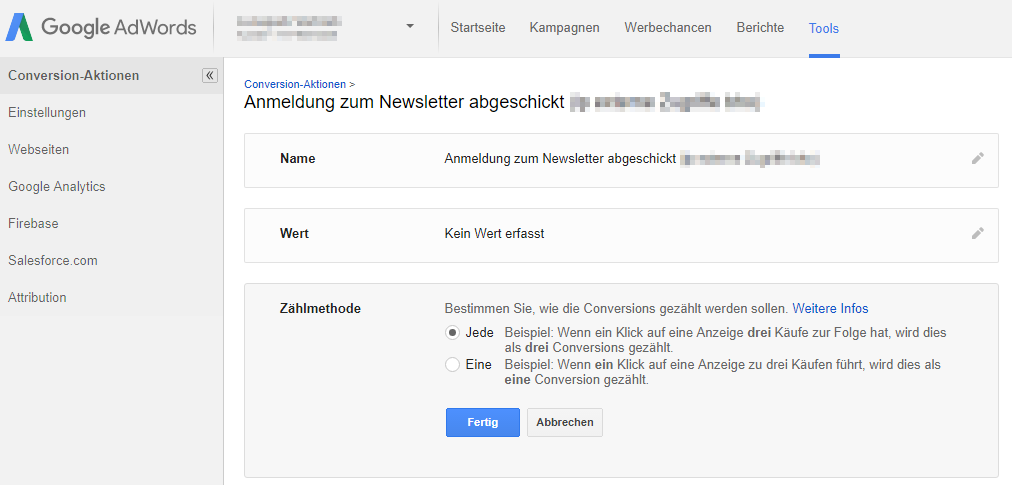
Task: Collapse the sidebar with the double-chevron icon
Action: [210, 76]
